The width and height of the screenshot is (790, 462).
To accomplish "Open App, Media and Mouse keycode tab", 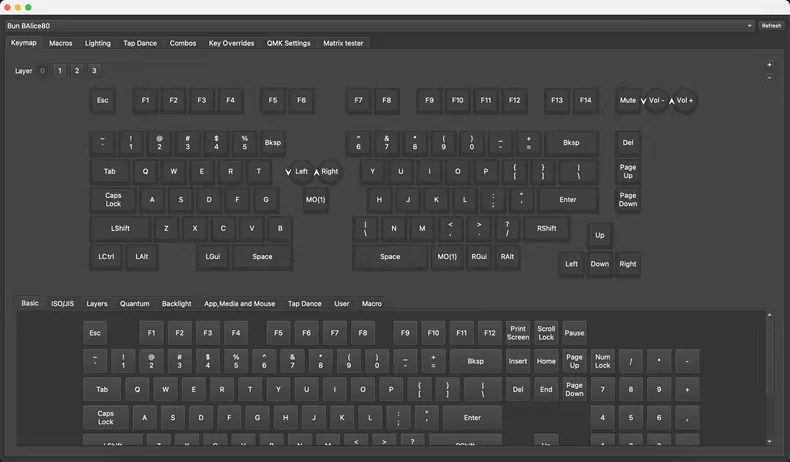I will [239, 304].
